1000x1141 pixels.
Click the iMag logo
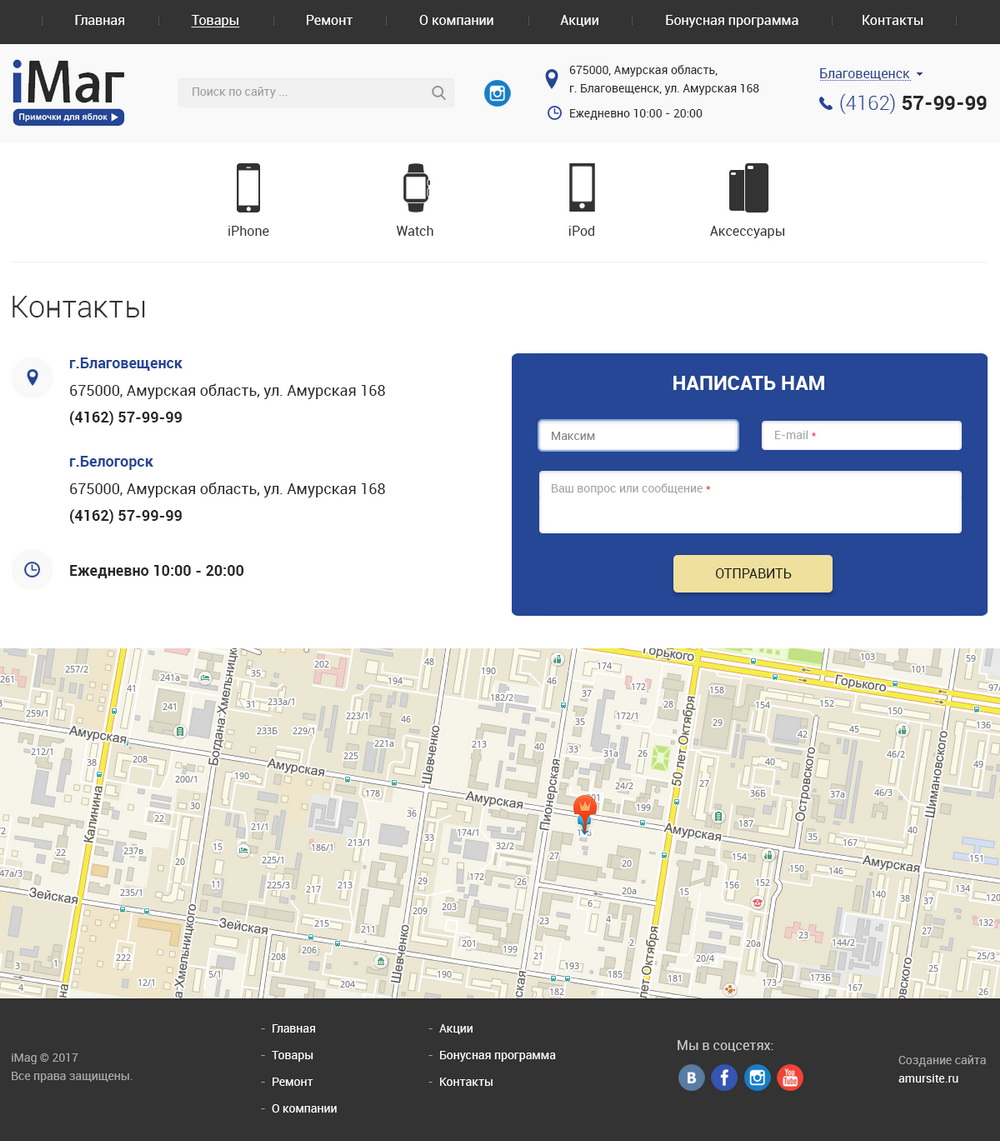coord(68,92)
